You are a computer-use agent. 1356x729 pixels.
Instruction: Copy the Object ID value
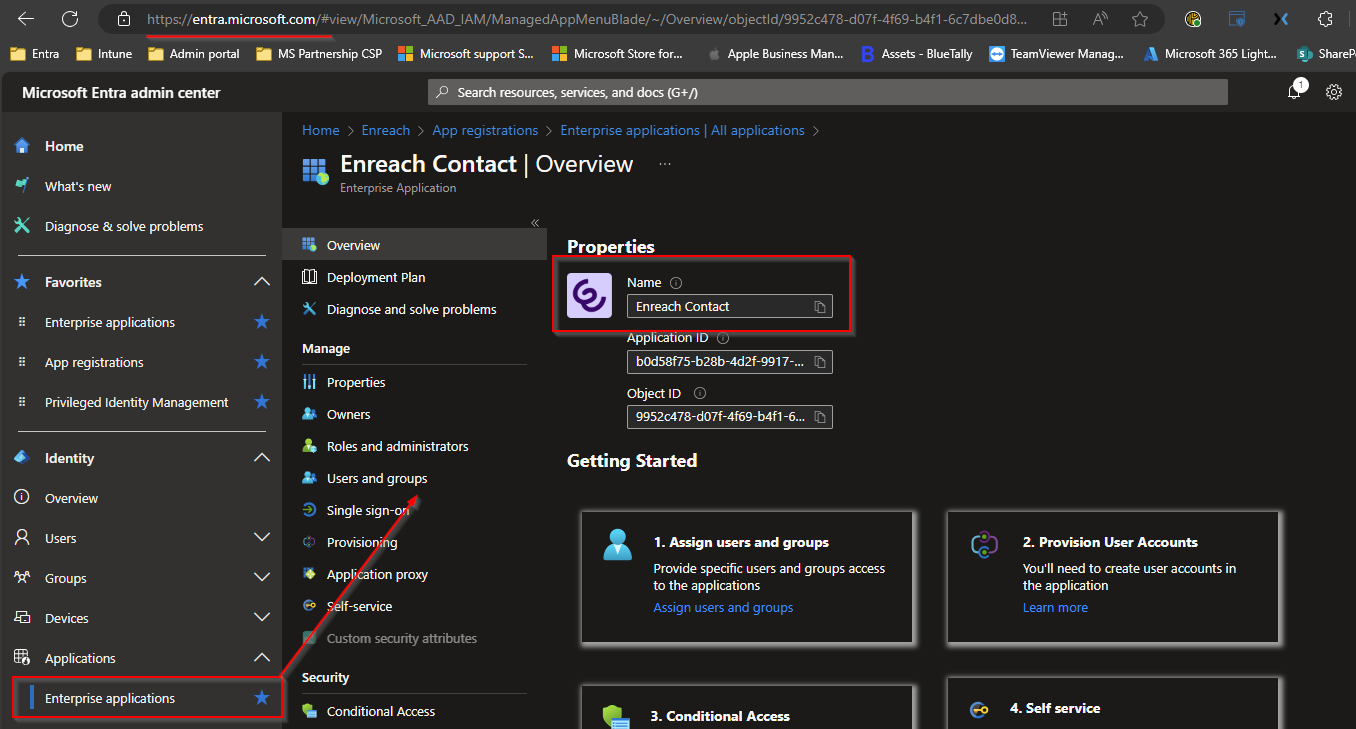coord(819,417)
